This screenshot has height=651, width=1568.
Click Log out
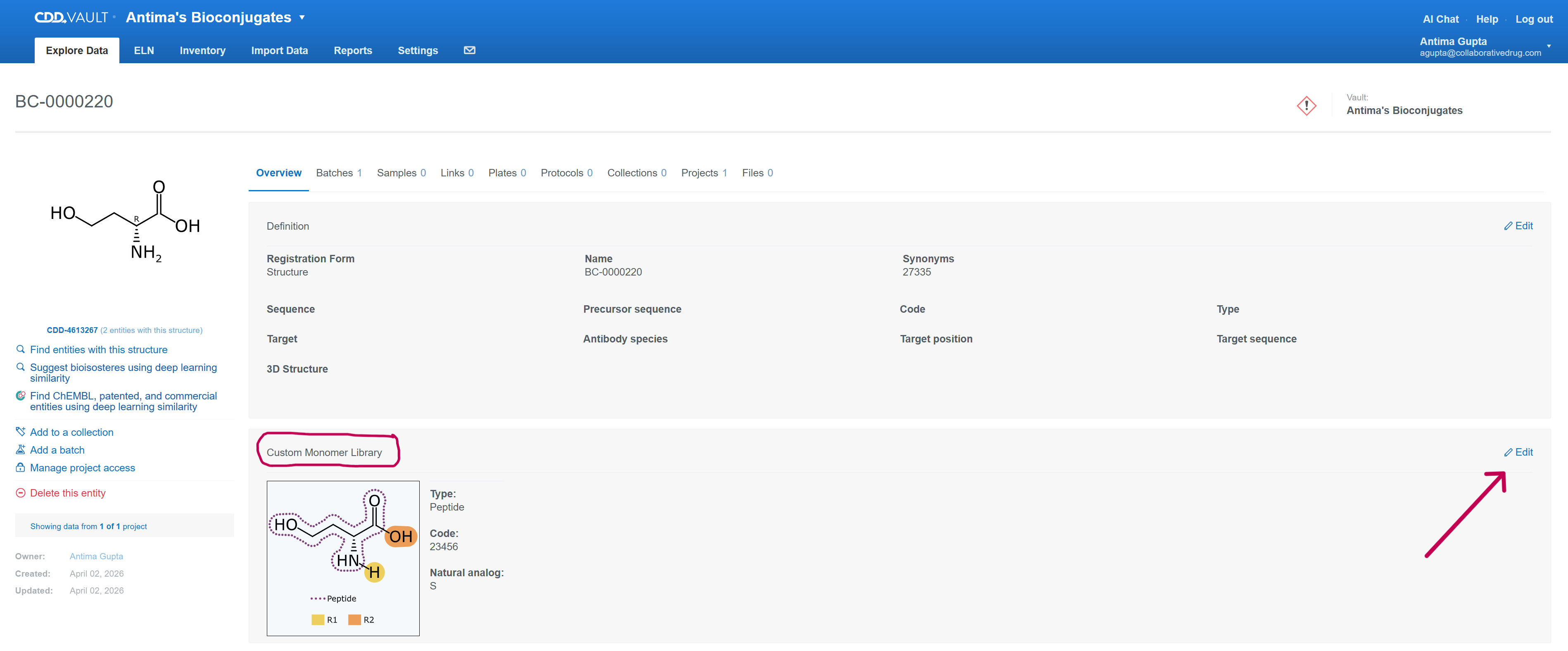(1534, 19)
